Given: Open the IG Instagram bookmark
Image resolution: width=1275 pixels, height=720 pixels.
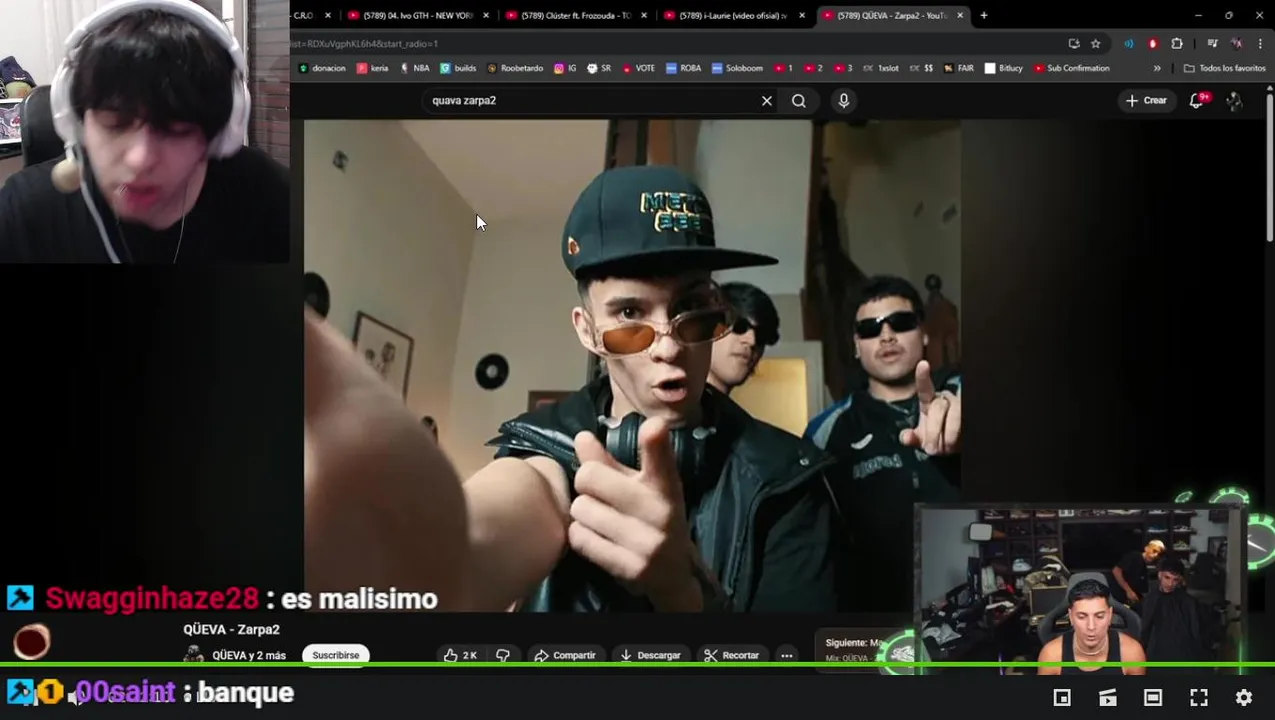Looking at the screenshot, I should point(565,68).
